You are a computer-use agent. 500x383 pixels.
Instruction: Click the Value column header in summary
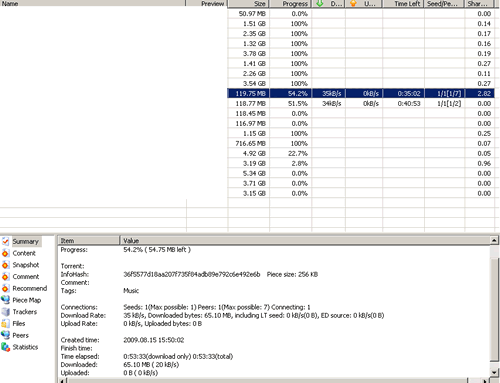pyautogui.click(x=305, y=240)
